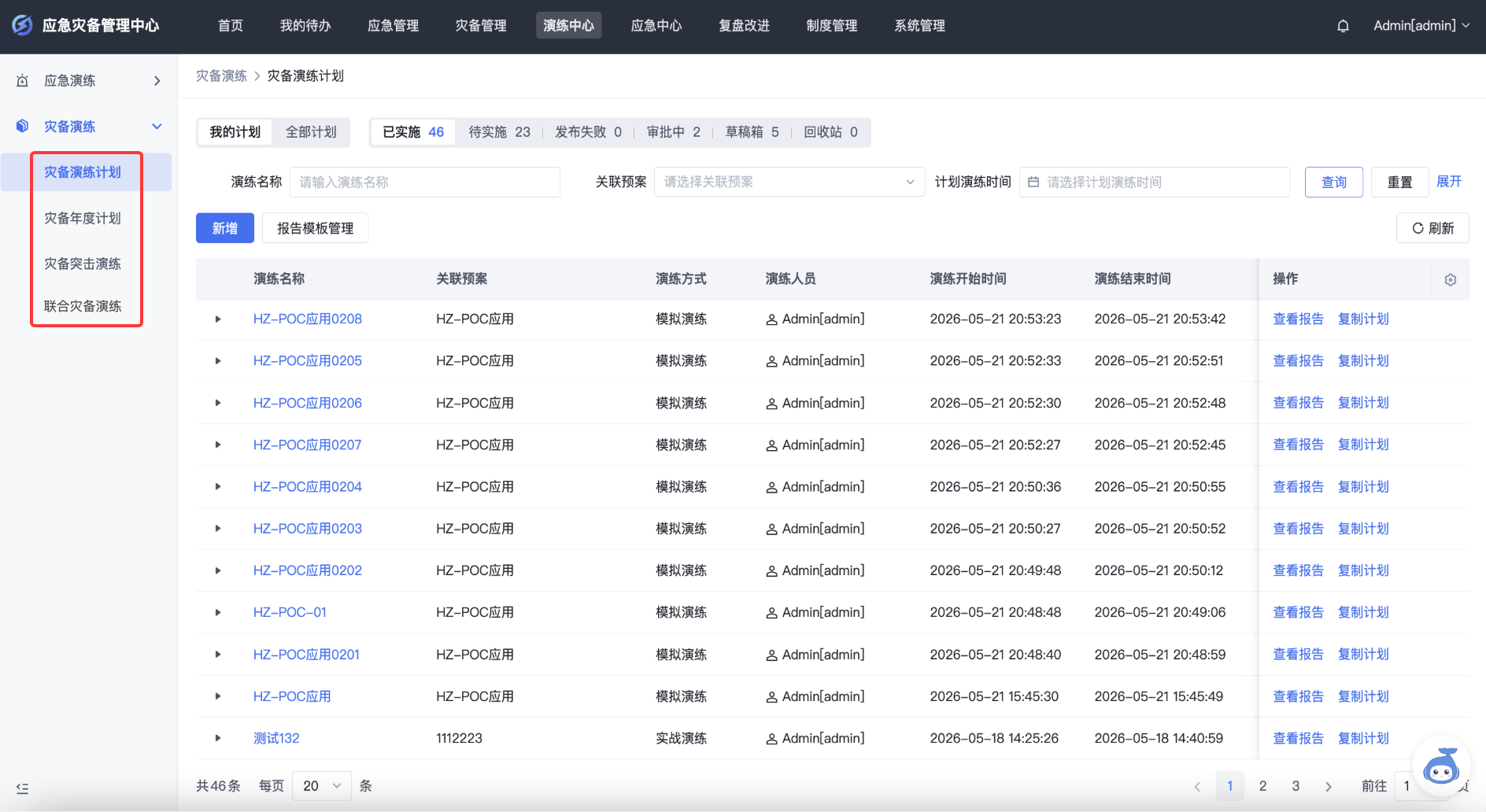This screenshot has width=1486, height=812.
Task: Open the 制度管理 top menu
Action: click(832, 26)
